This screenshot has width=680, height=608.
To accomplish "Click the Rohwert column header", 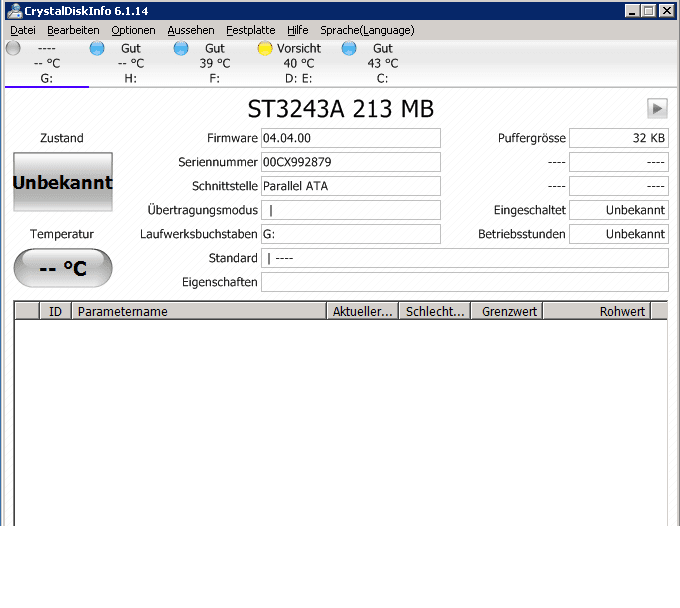I will click(x=597, y=311).
